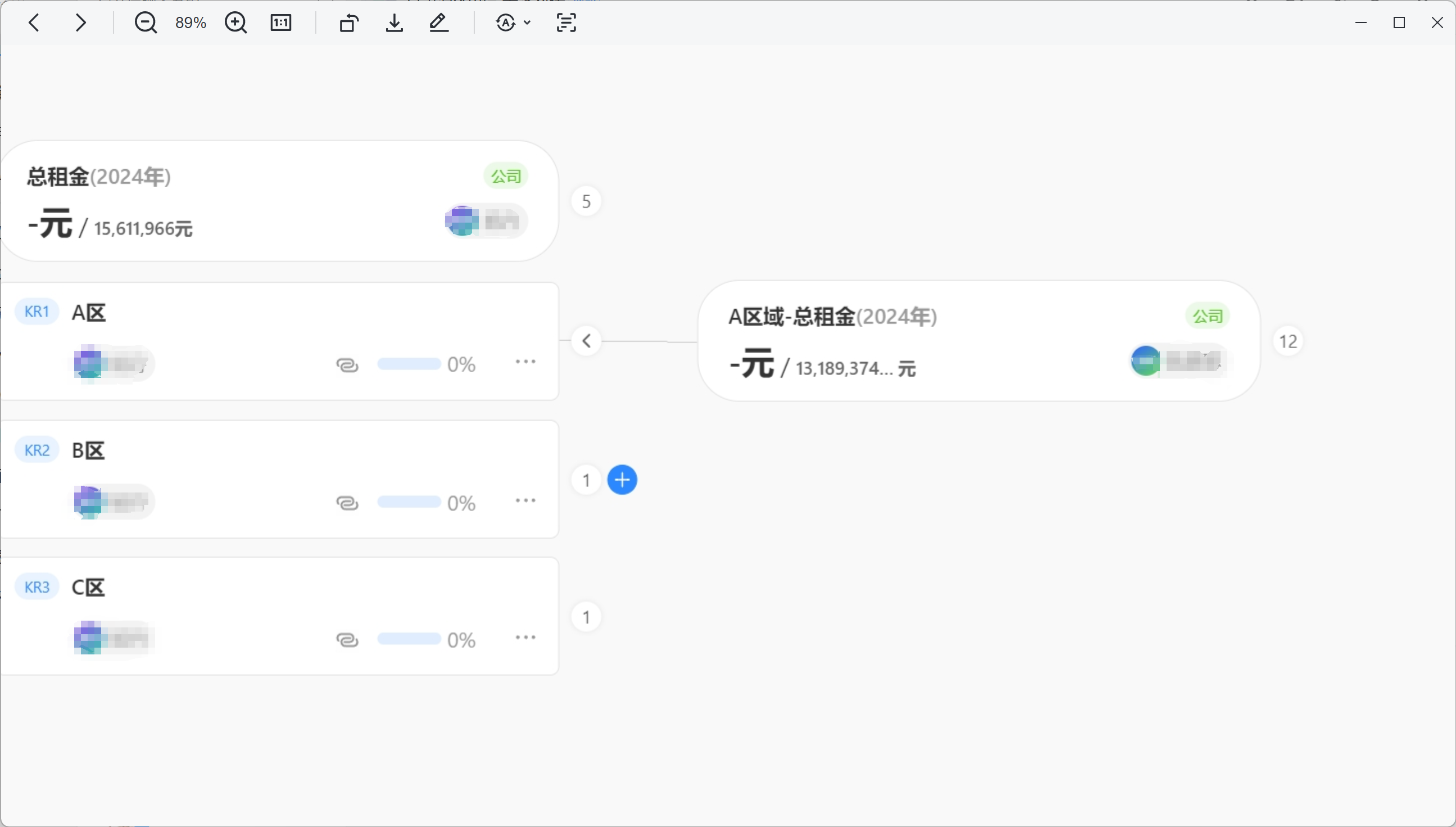Go to the next image
The width and height of the screenshot is (1456, 827).
point(81,22)
